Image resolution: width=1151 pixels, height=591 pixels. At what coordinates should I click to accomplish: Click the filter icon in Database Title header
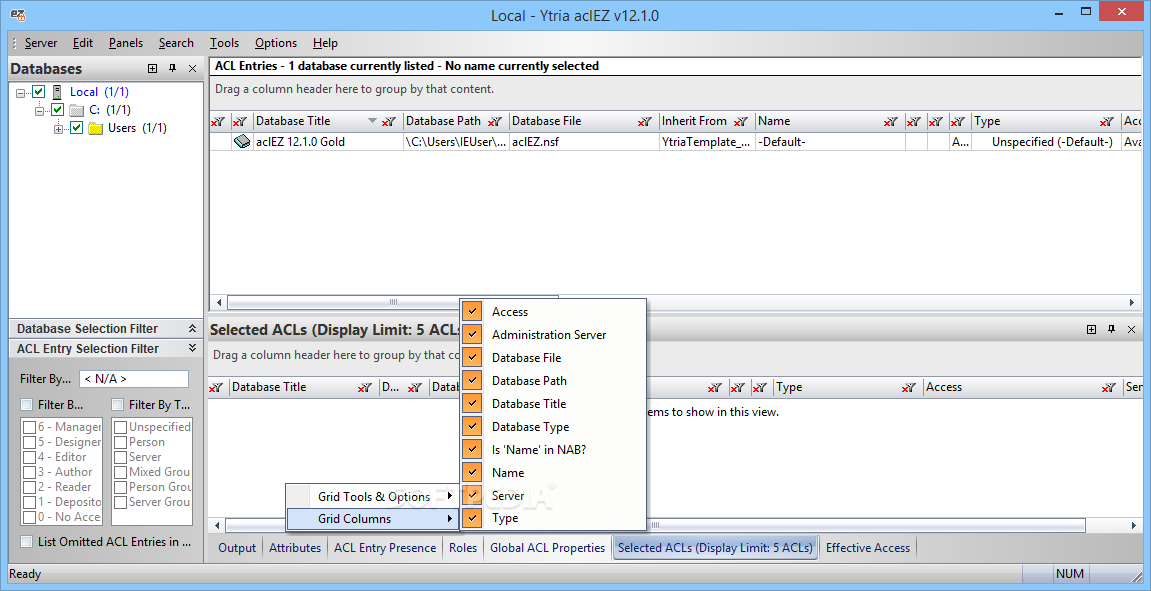389,122
